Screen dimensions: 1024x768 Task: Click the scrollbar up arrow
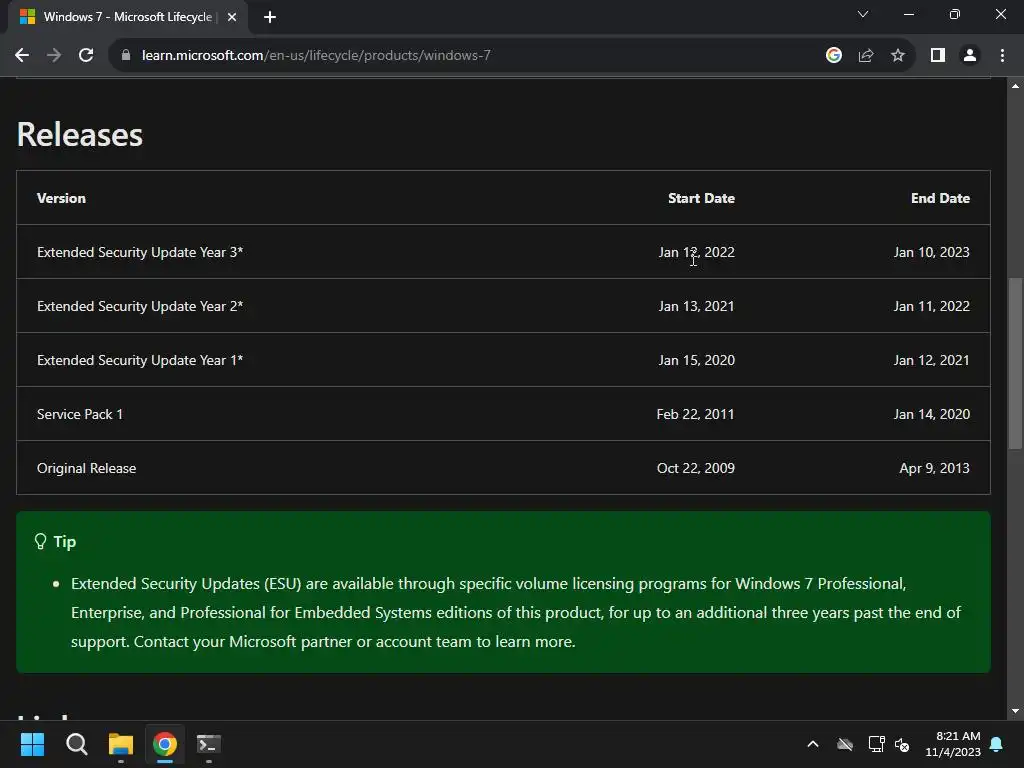pos(1015,86)
